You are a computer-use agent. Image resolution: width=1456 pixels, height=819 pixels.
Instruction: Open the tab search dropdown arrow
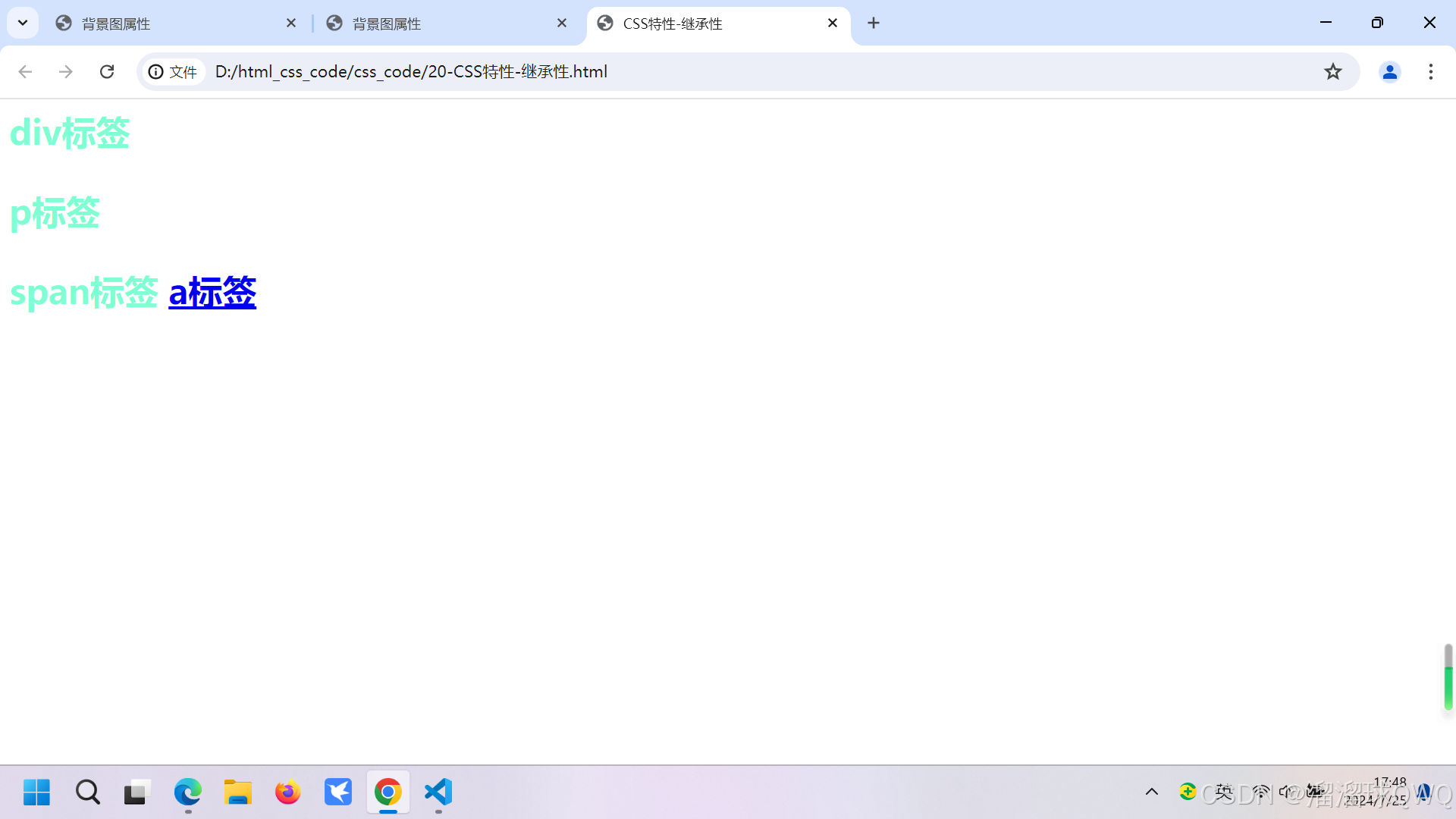pos(23,23)
